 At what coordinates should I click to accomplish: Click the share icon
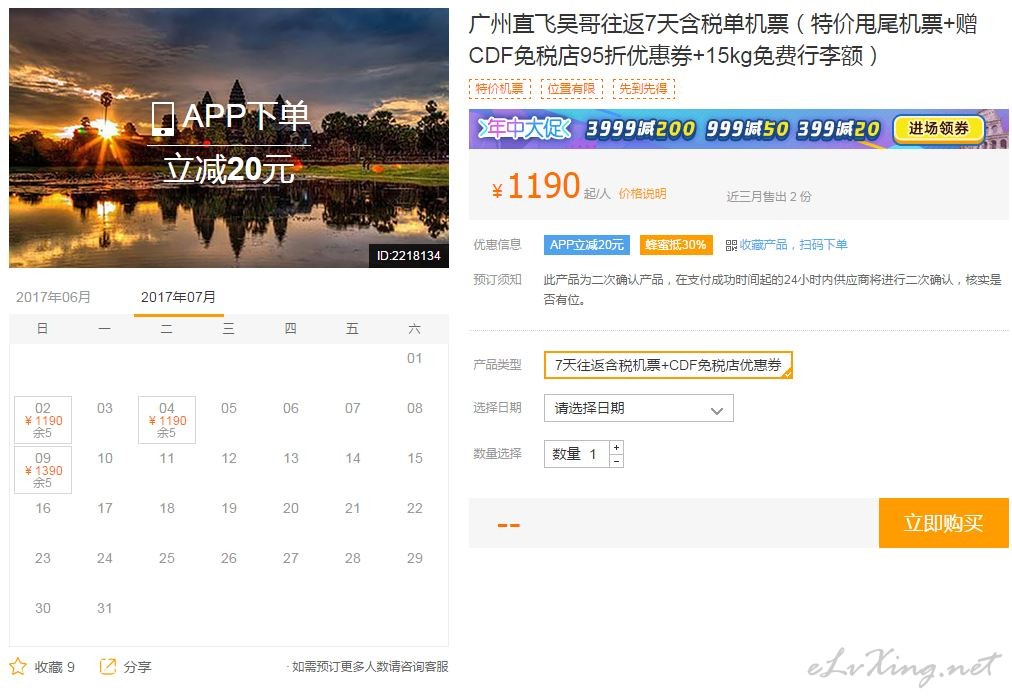108,666
